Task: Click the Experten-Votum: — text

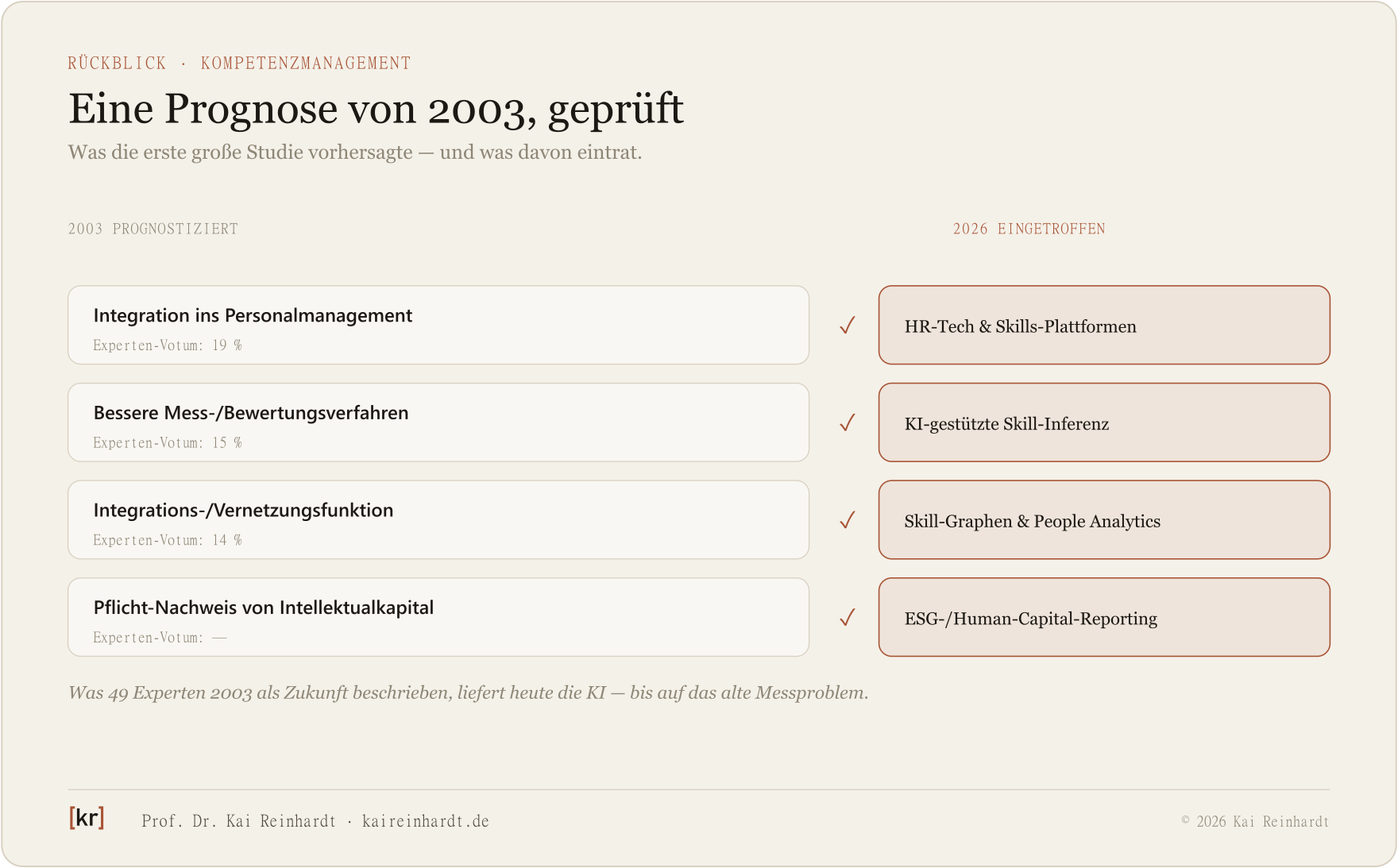Action: pyautogui.click(x=160, y=638)
